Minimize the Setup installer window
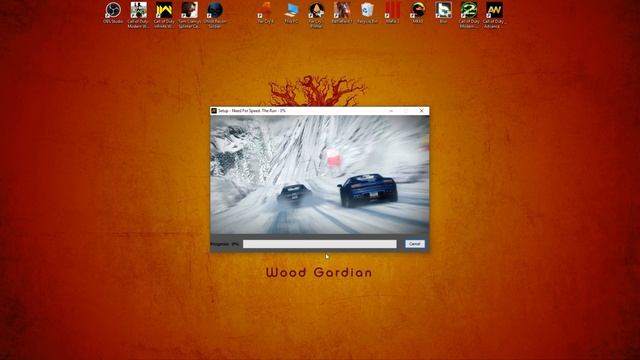This screenshot has width=640, height=360. 391,111
